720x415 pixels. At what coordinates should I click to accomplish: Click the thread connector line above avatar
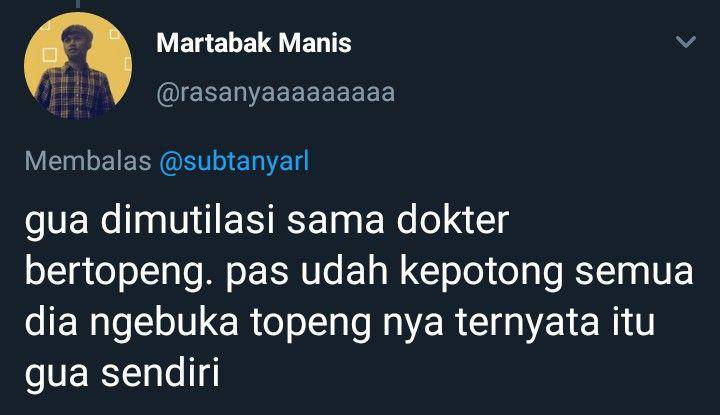tap(78, 4)
